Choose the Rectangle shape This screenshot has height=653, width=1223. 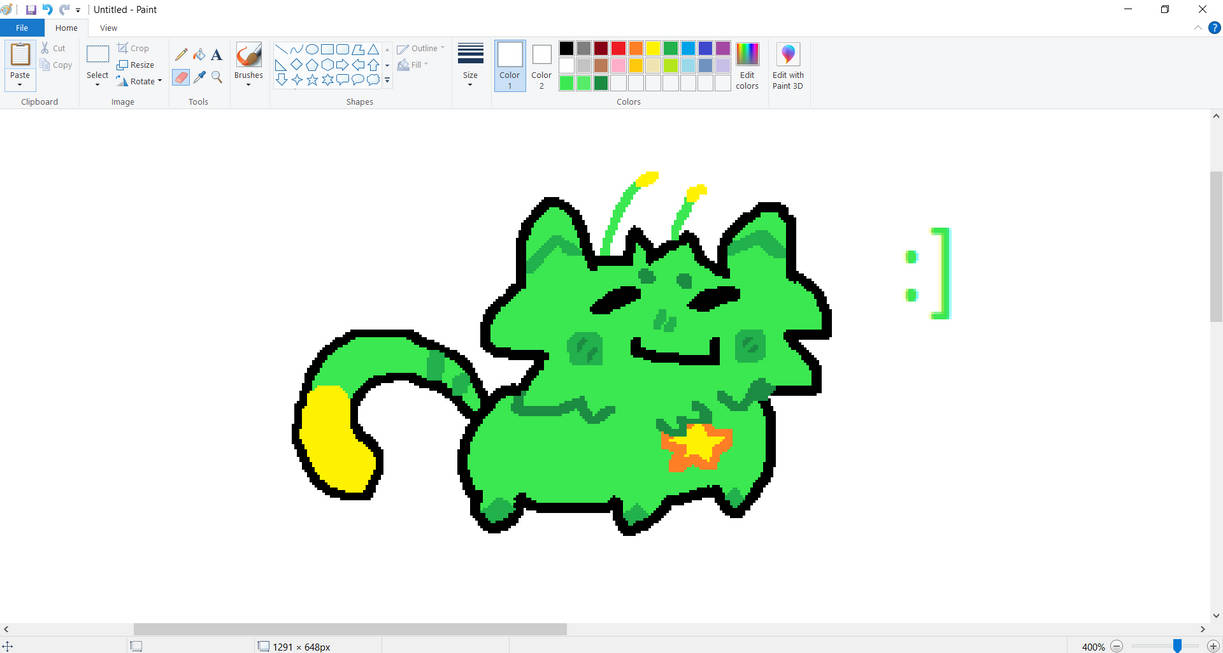click(x=327, y=49)
